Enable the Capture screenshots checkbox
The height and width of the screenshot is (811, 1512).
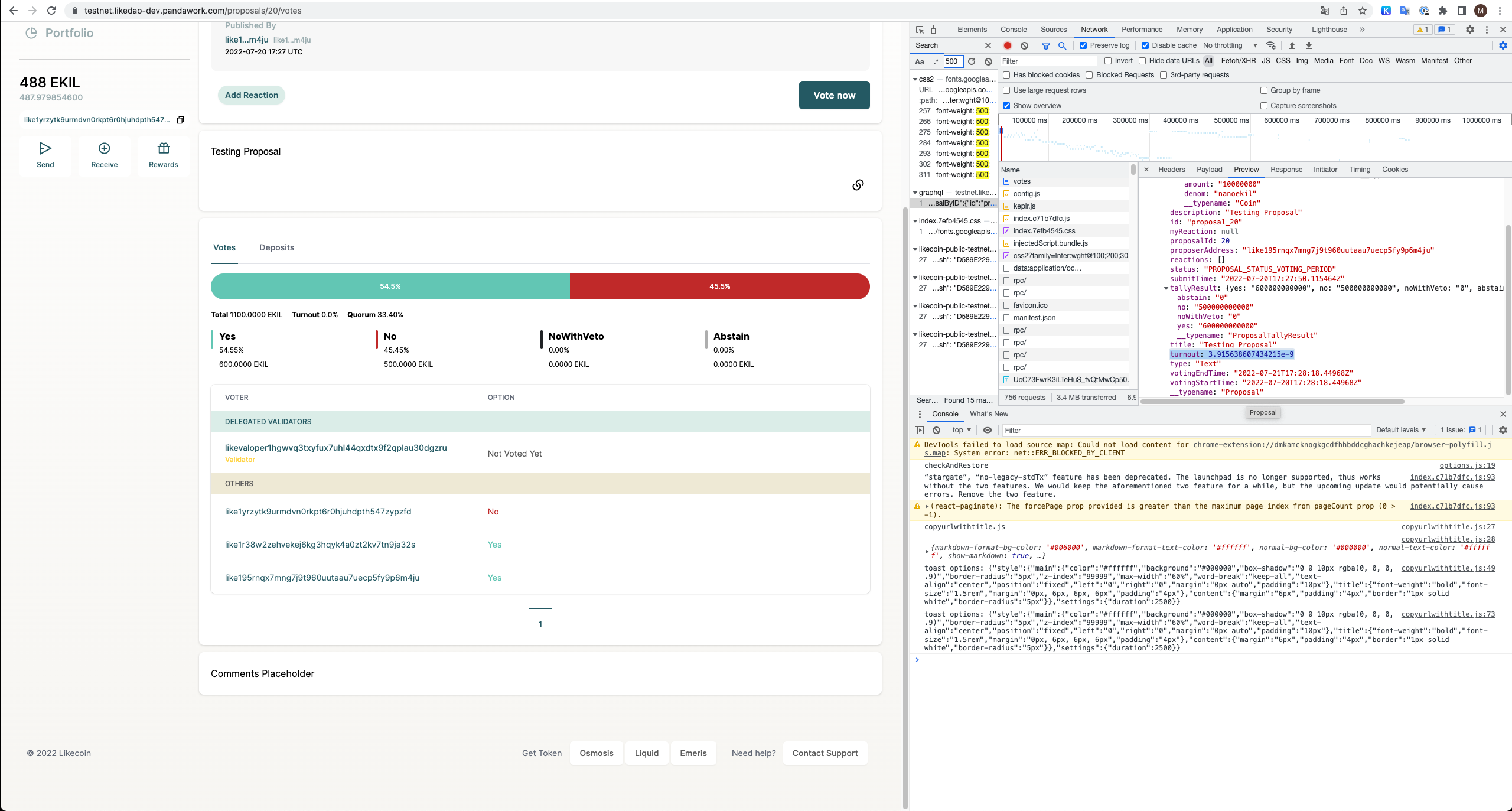1264,106
